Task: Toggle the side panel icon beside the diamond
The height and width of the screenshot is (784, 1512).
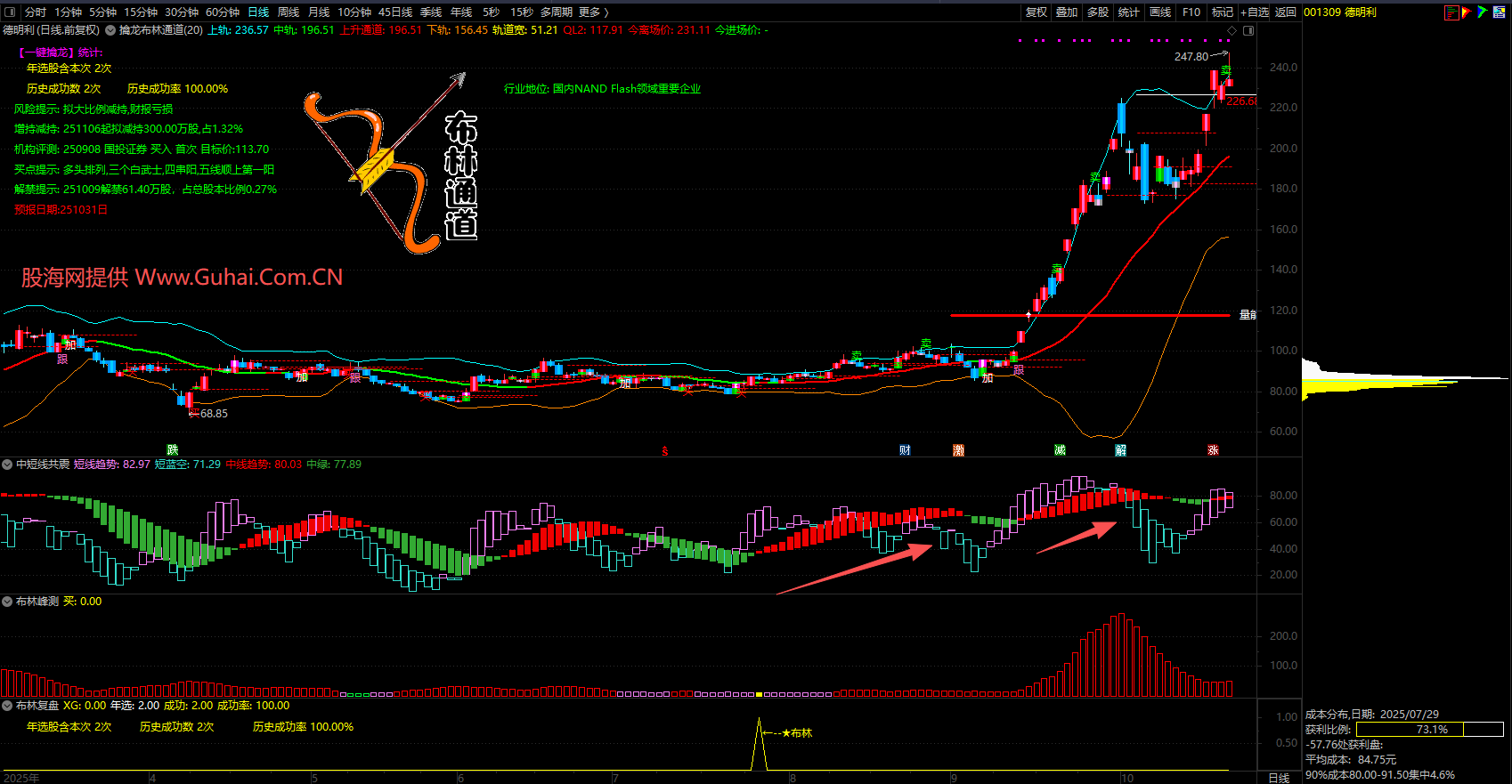Action: coord(1248,30)
